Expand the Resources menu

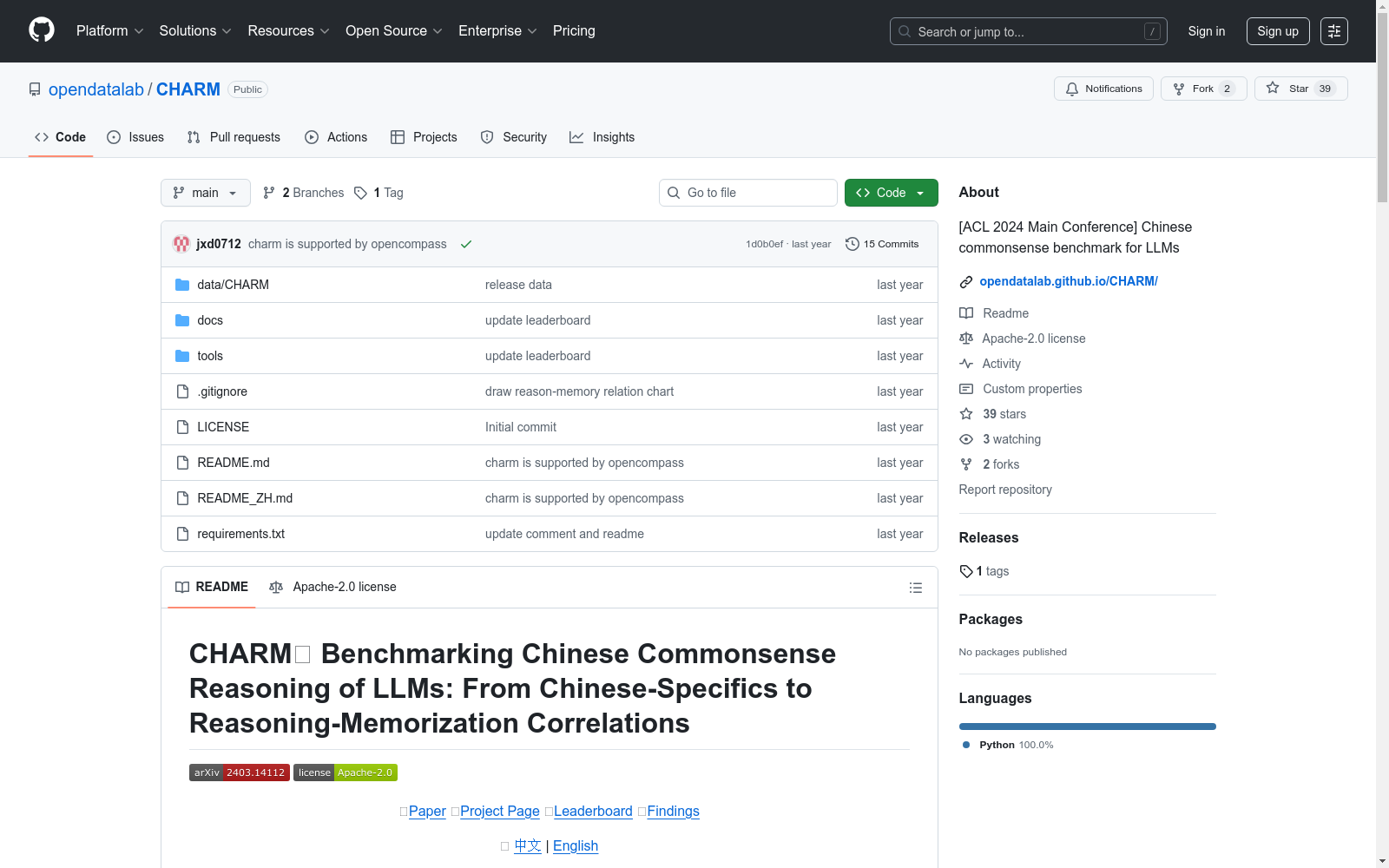[289, 31]
